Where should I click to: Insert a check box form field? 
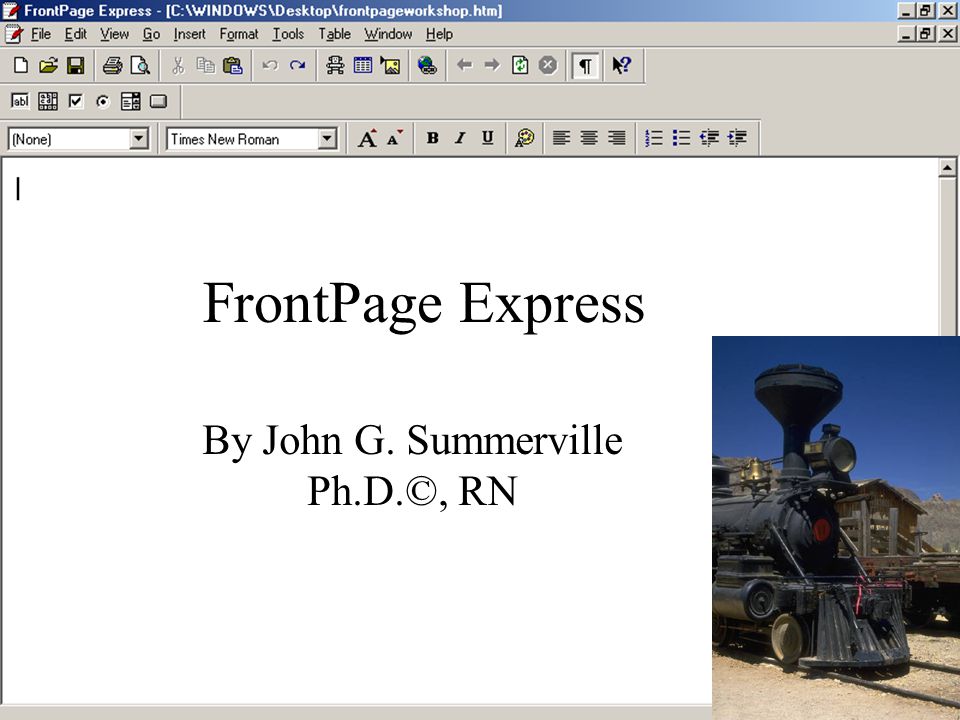(x=75, y=102)
